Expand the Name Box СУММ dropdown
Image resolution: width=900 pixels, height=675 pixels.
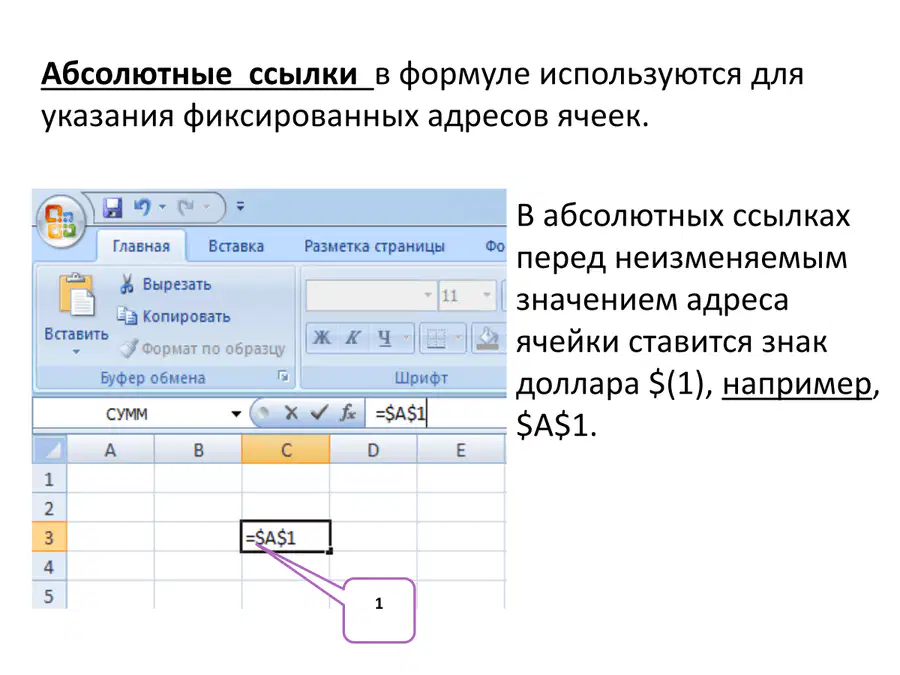click(236, 414)
